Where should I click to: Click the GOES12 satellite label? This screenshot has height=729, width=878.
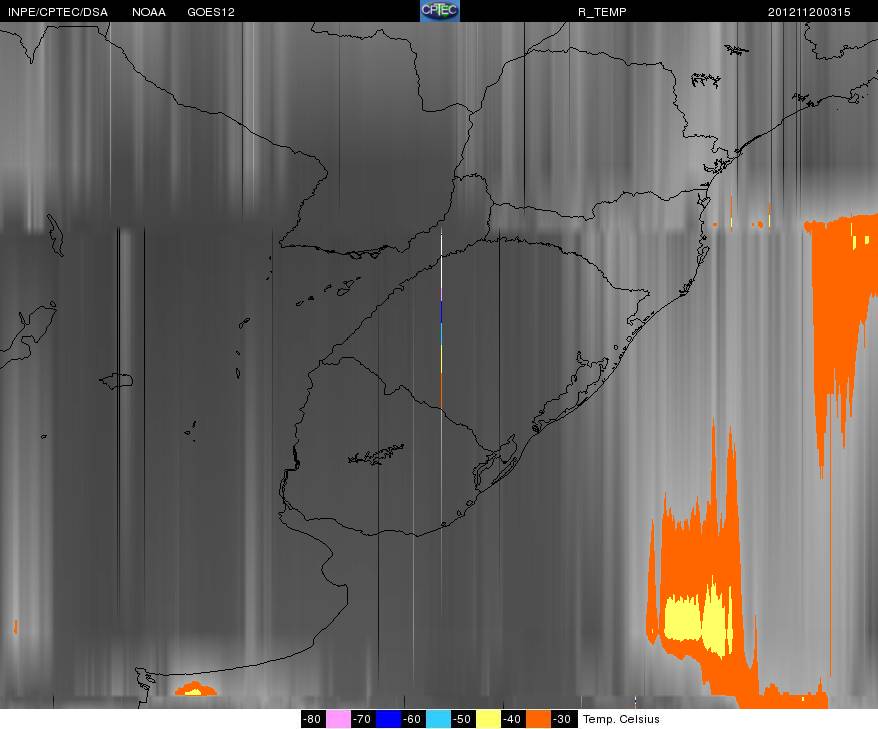pyautogui.click(x=211, y=12)
